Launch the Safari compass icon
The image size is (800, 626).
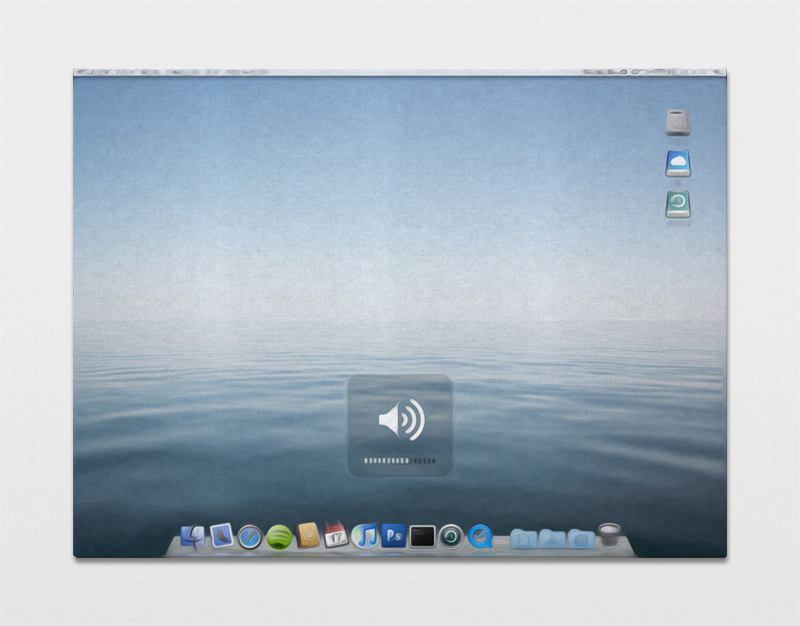(250, 537)
